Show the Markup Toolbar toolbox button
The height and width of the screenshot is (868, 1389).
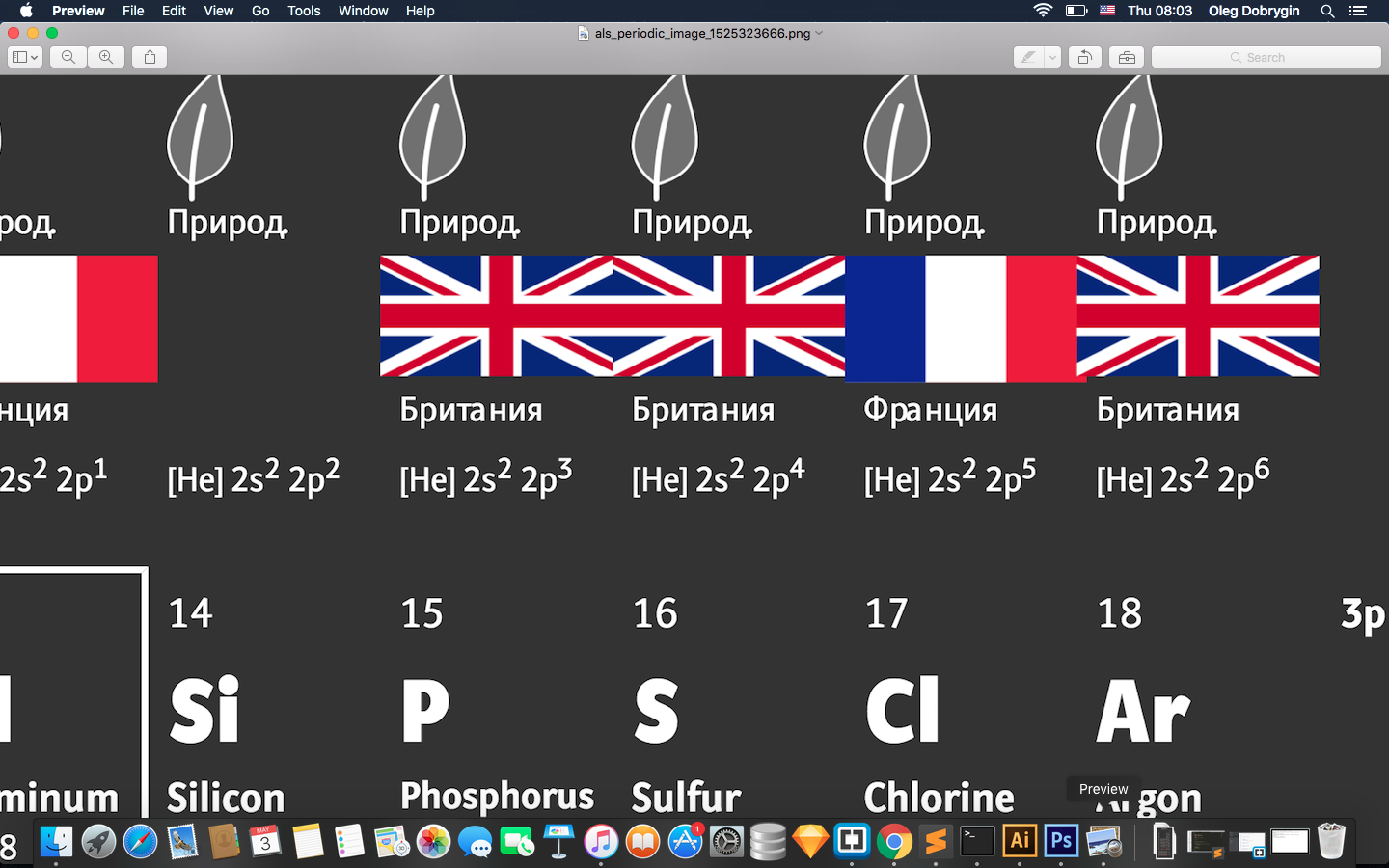[x=1126, y=57]
